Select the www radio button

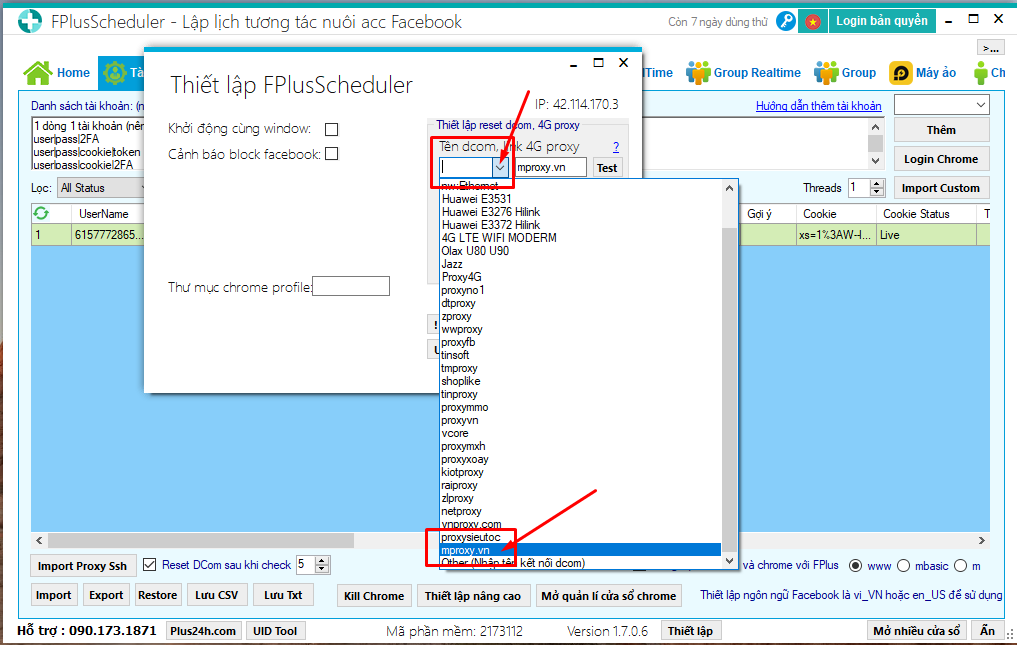click(855, 566)
